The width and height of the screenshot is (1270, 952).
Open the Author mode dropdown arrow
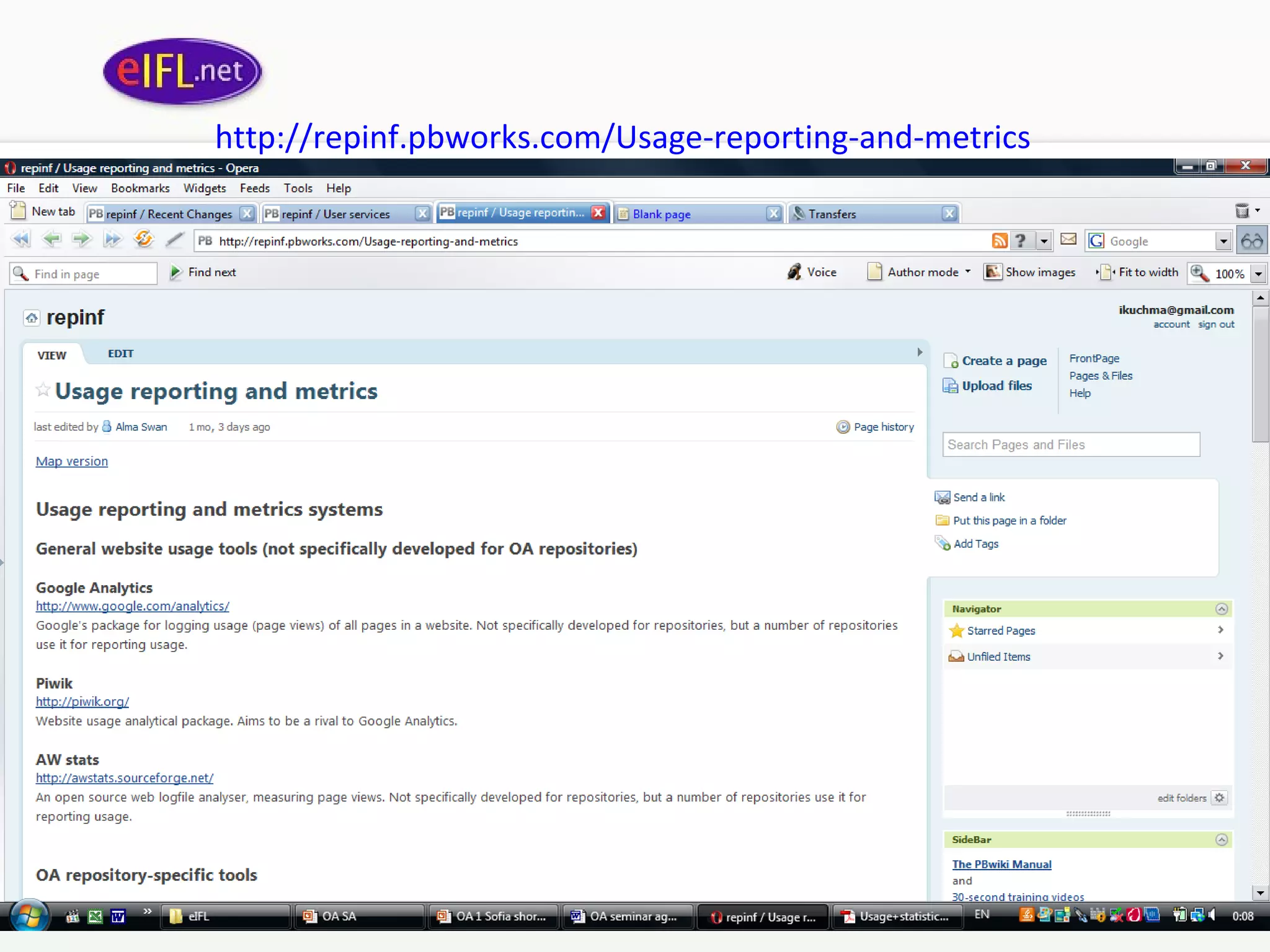tap(968, 271)
